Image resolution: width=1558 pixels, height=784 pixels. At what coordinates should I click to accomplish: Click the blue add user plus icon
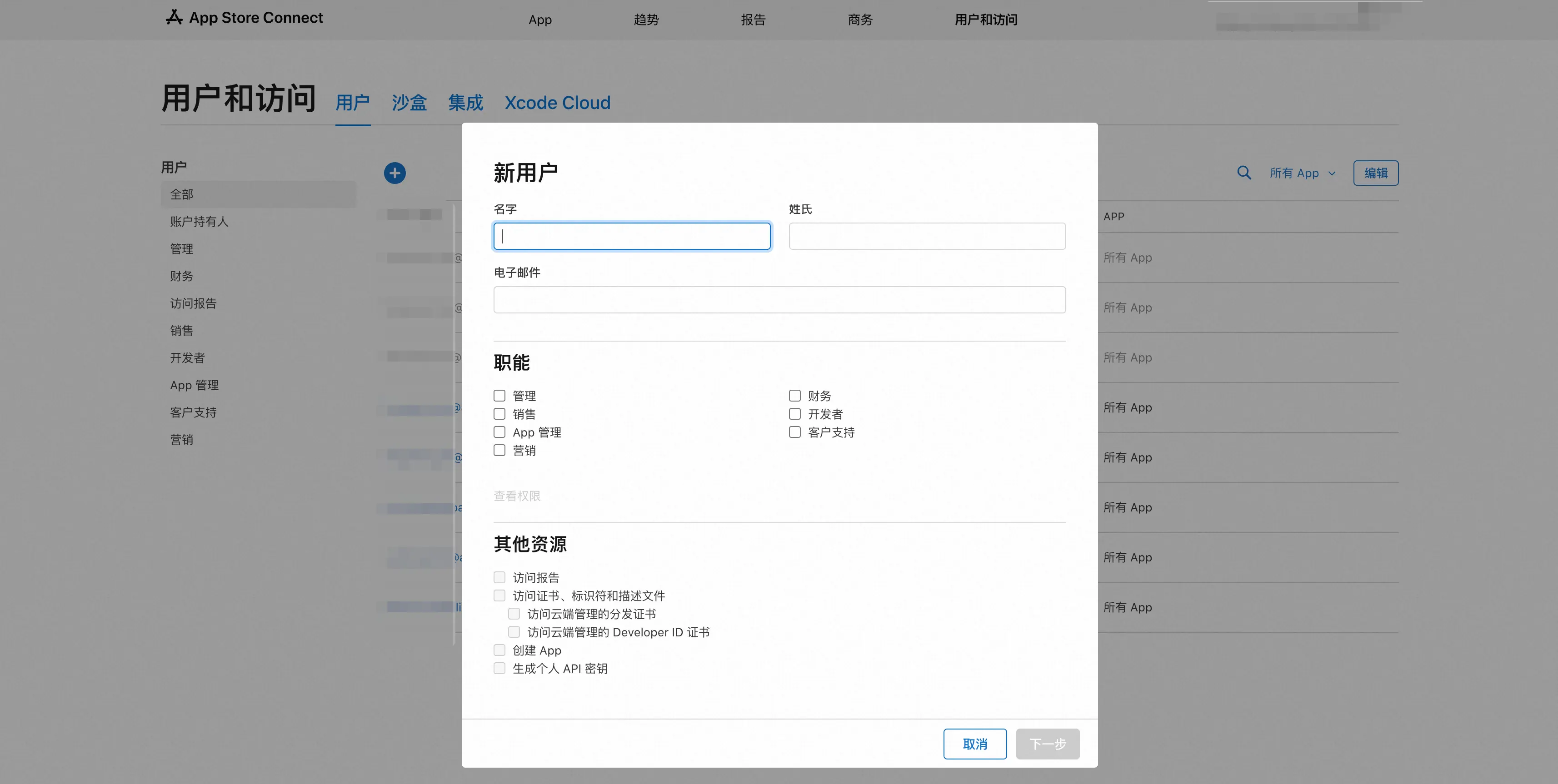point(394,174)
